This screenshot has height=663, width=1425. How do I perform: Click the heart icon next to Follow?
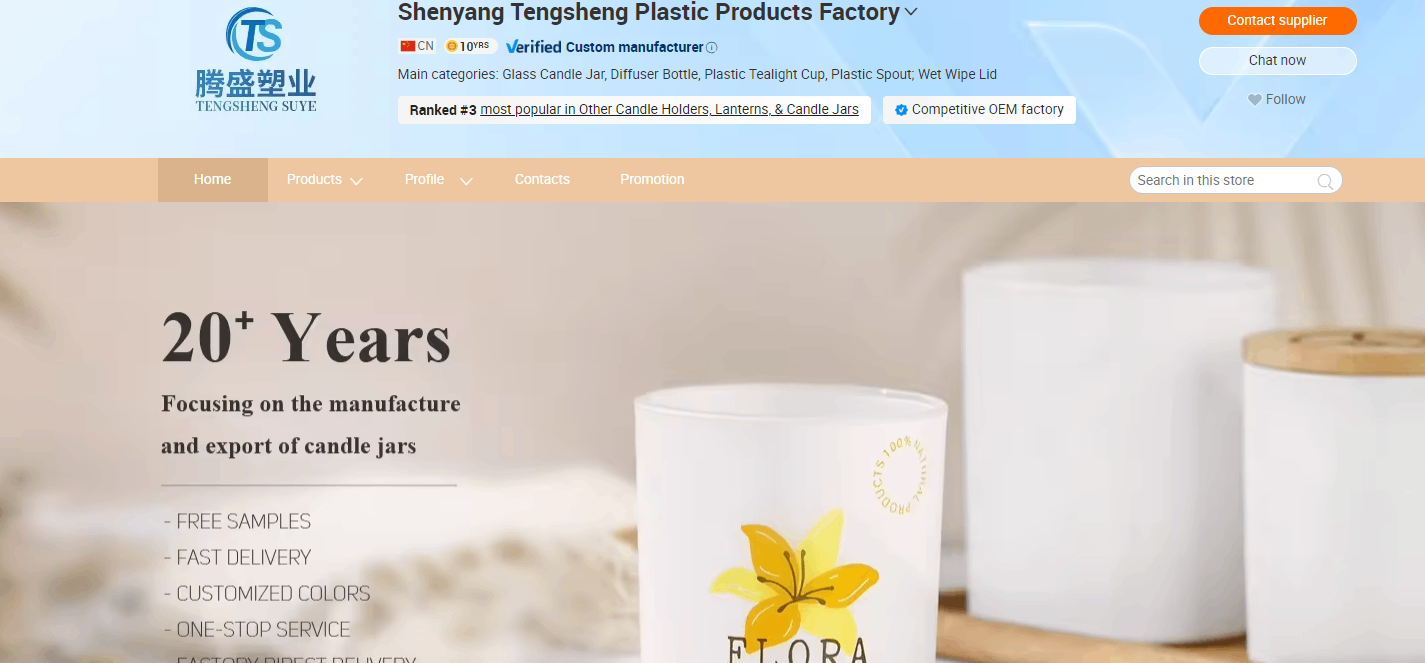[x=1254, y=100]
